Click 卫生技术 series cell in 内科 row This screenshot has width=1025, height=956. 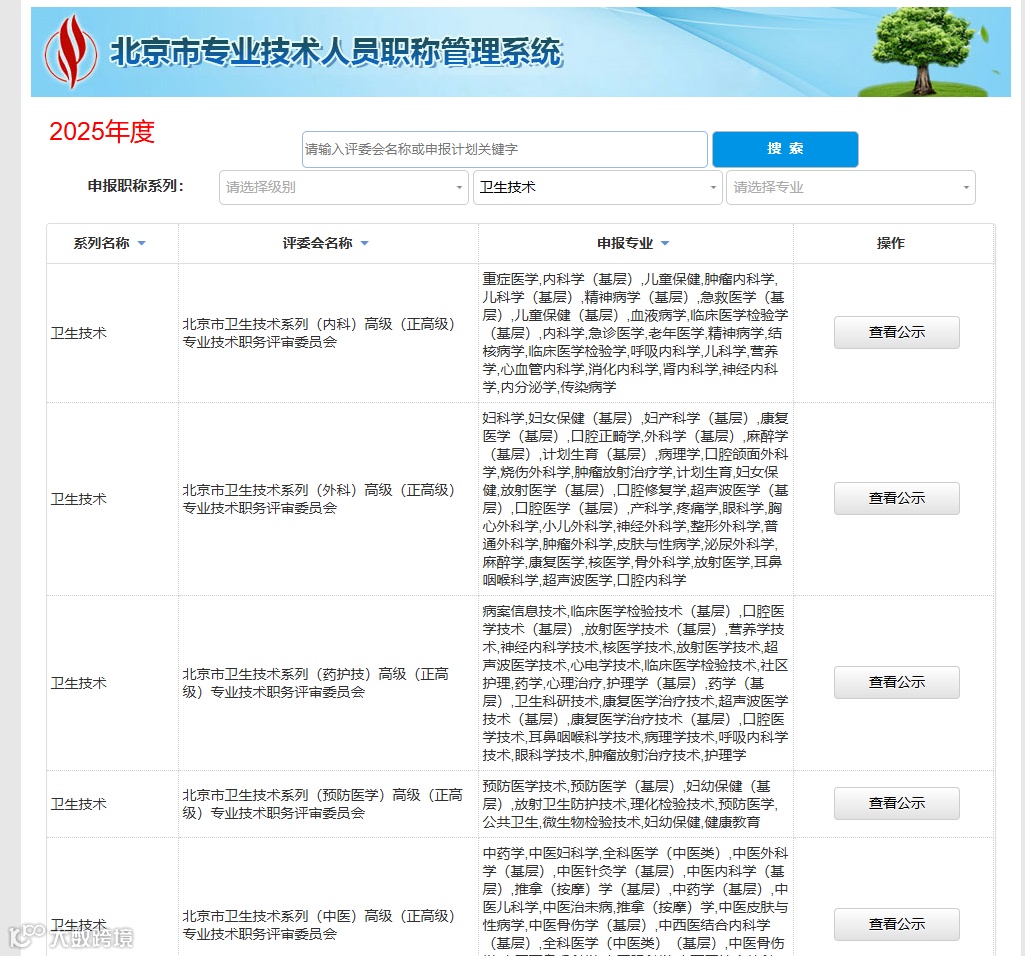[x=112, y=333]
